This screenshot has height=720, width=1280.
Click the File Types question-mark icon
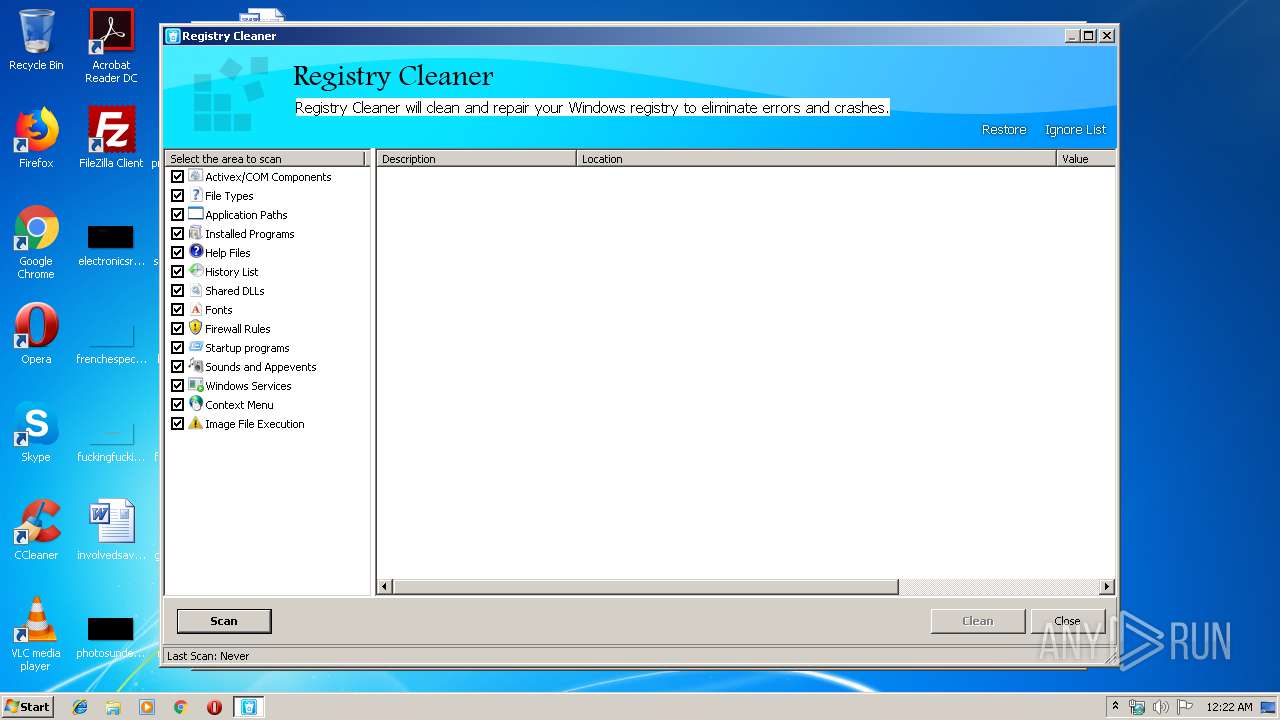tap(195, 195)
